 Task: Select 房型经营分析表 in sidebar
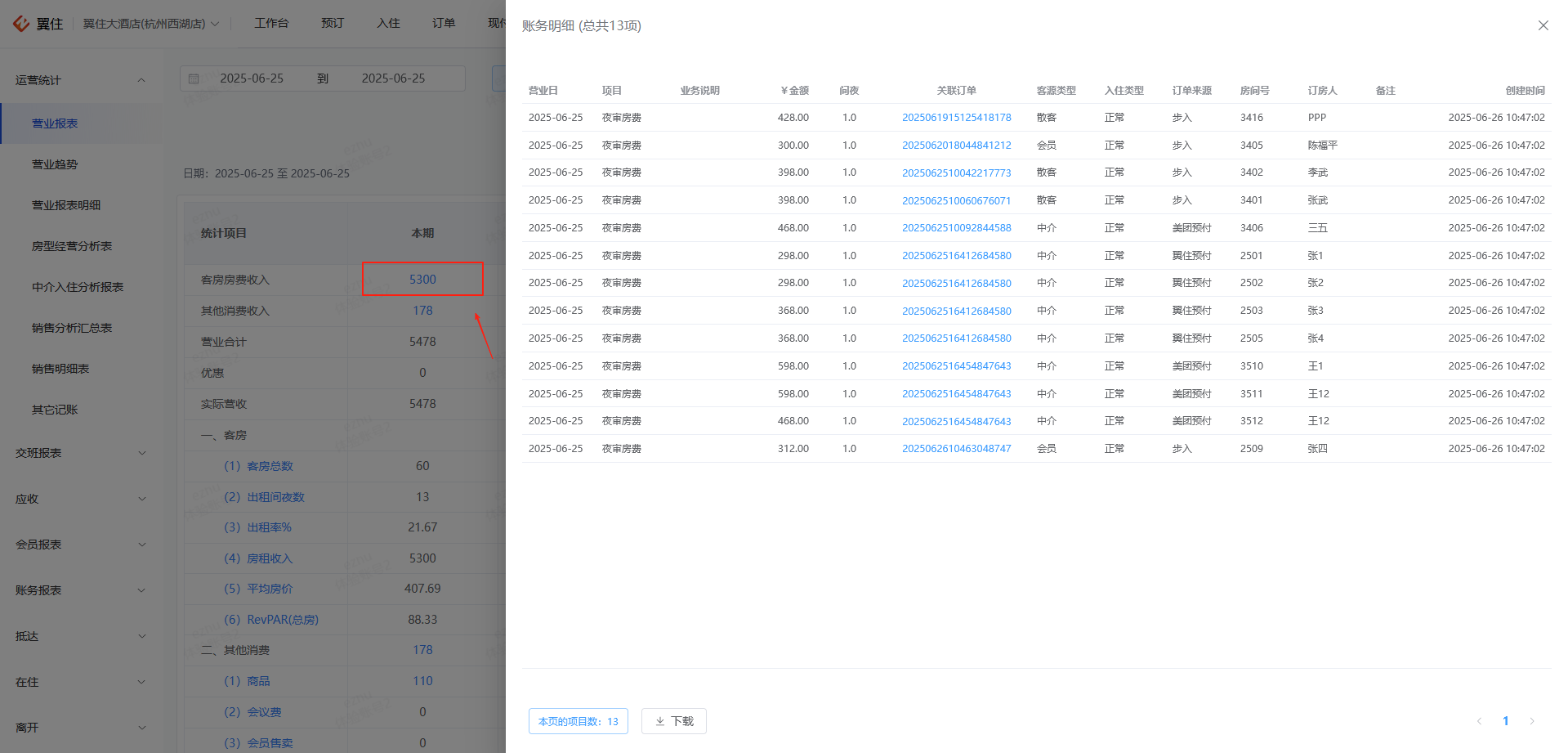point(80,246)
